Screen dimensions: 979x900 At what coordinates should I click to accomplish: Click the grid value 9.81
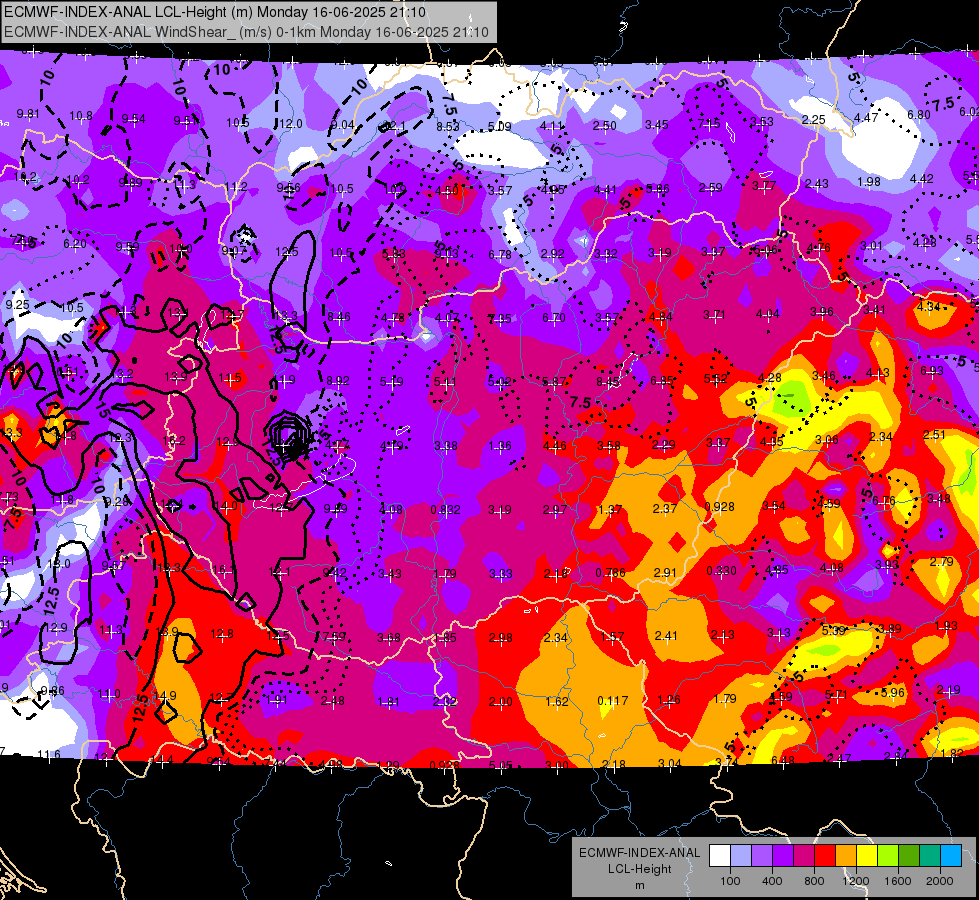[x=27, y=114]
